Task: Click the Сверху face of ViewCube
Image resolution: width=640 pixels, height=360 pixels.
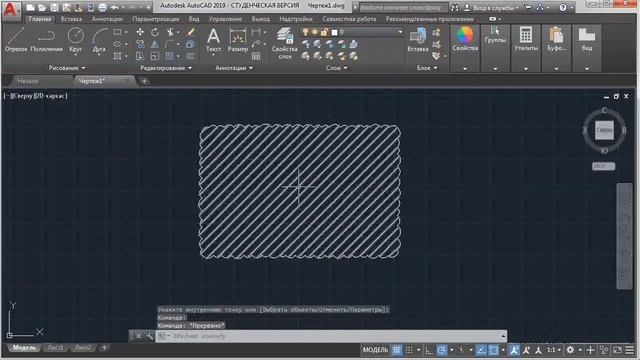Action: [x=604, y=131]
